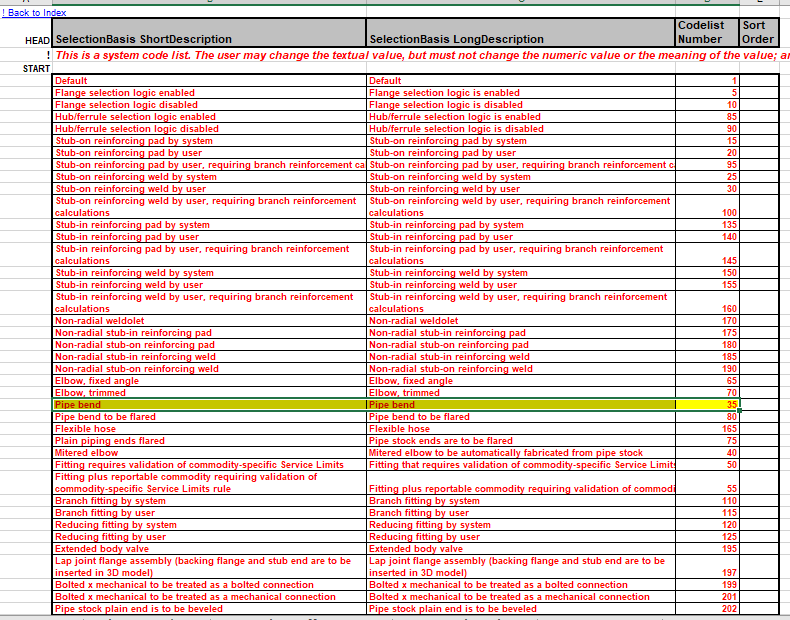Select short description 'Mitered elbow'
This screenshot has height=620, width=790.
(x=209, y=453)
